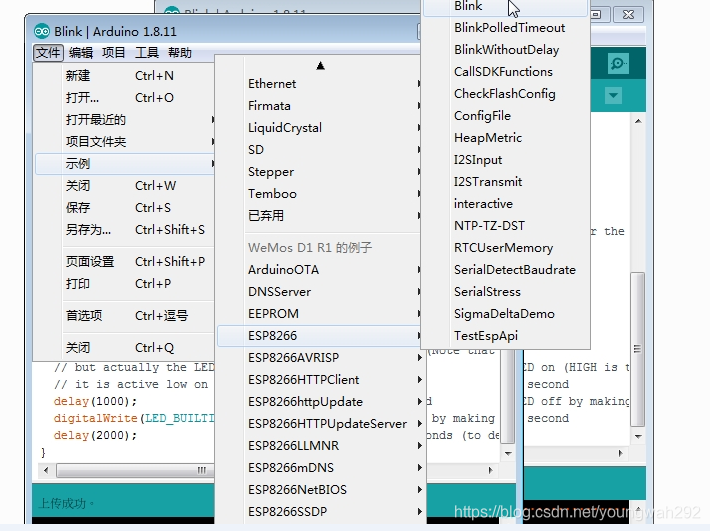Viewport: 710px width, 531px height.
Task: Open the ESP8266HTTPClient examples submenu
Action: [x=319, y=380]
